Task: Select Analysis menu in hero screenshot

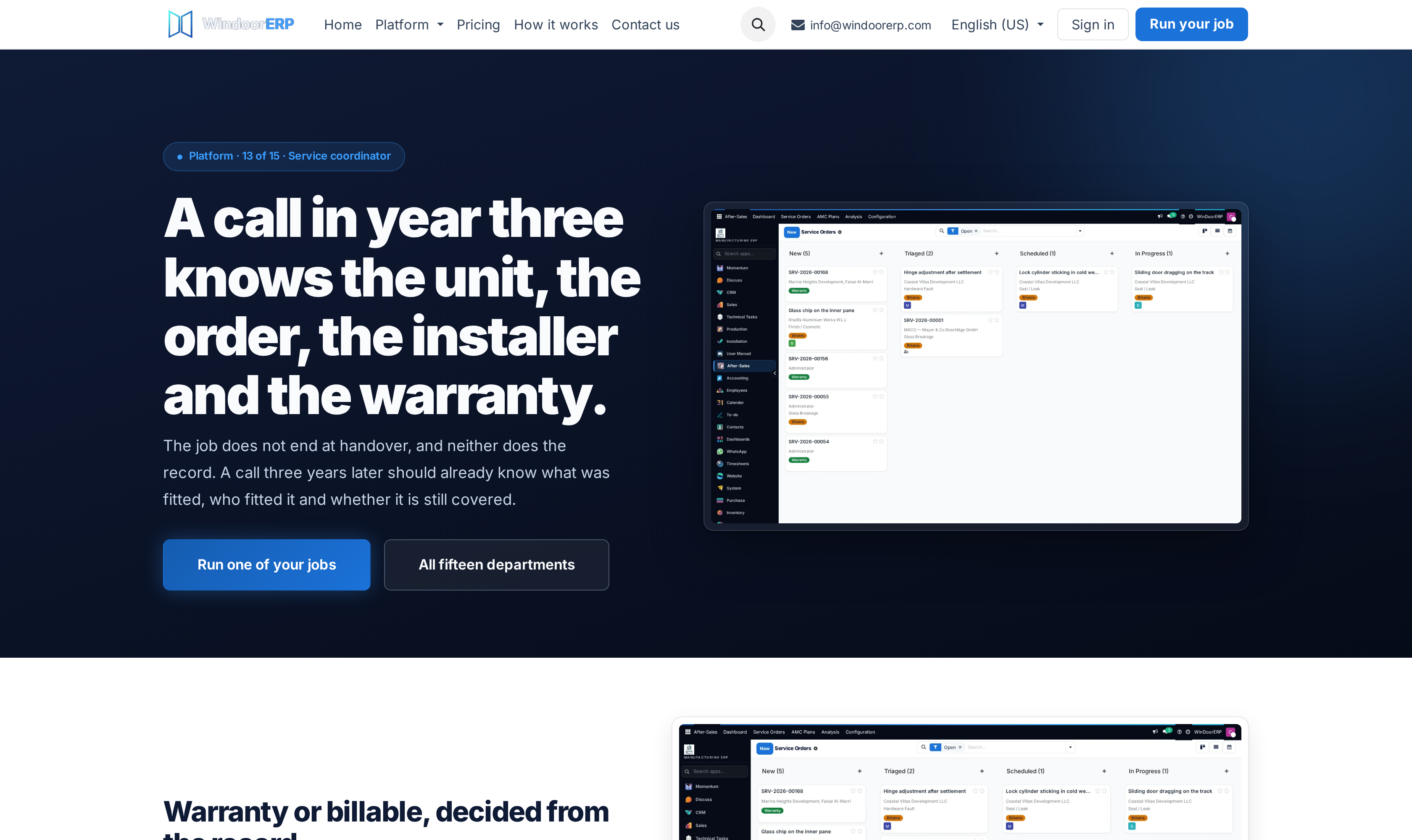Action: 854,216
